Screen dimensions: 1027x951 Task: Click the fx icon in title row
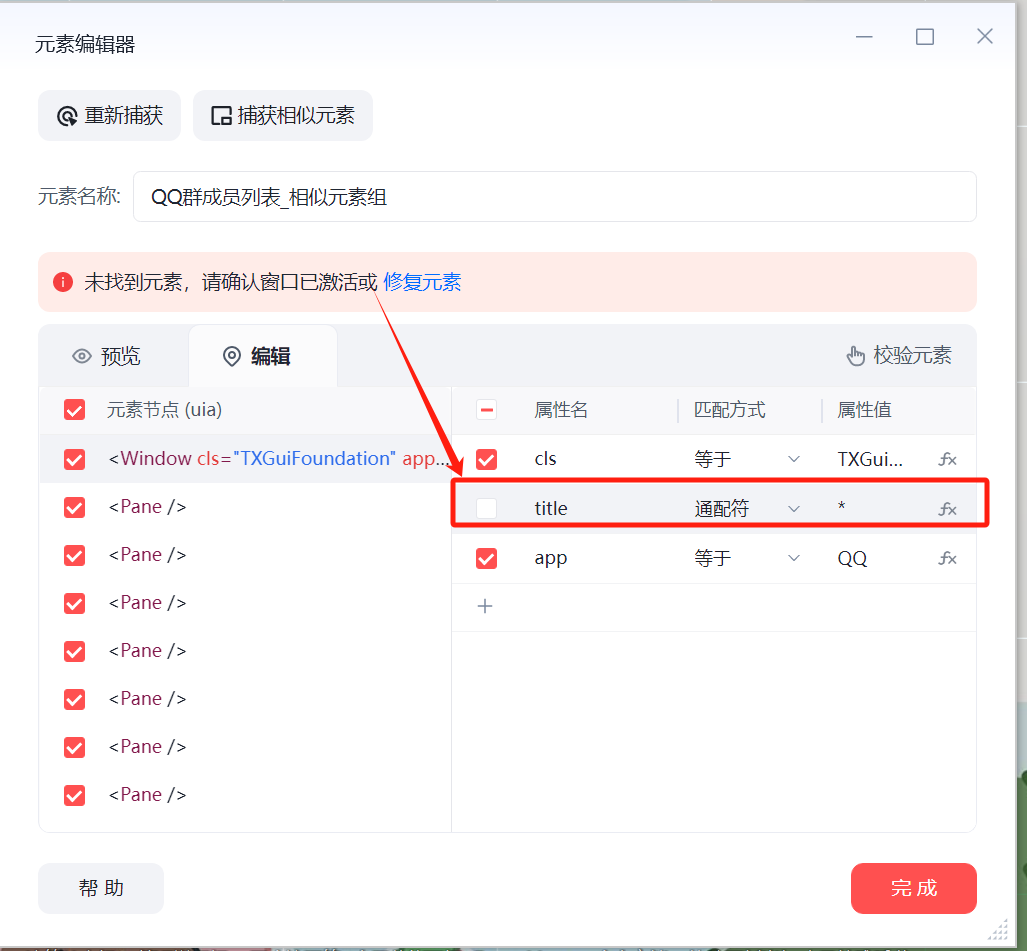point(947,509)
